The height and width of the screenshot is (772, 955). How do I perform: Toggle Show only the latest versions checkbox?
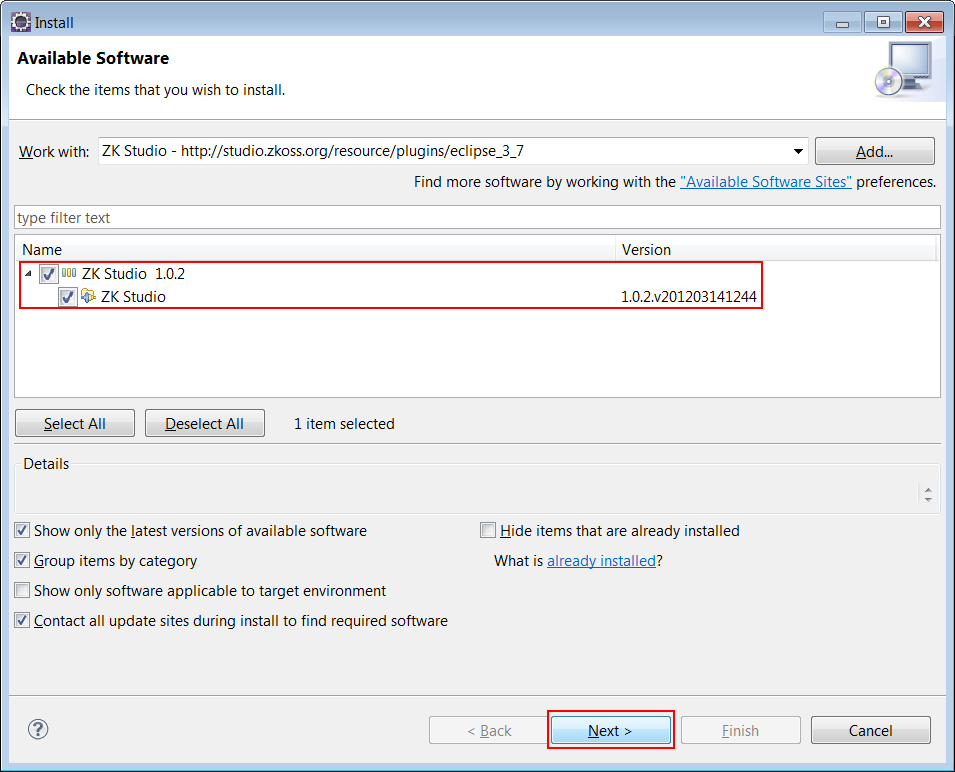22,530
